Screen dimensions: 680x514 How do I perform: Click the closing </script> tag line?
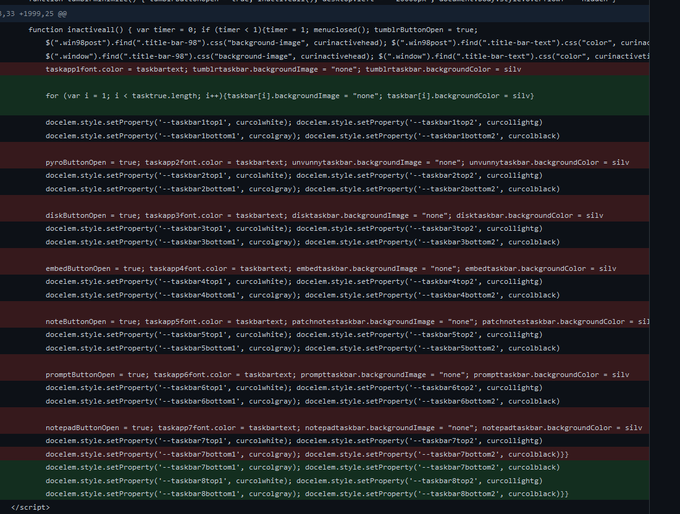tap(324, 507)
